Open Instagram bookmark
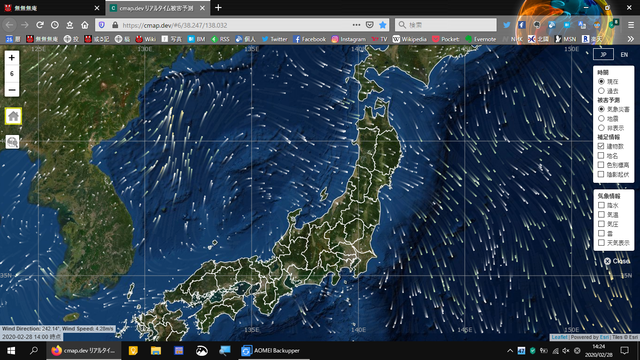640x360 pixels. [x=349, y=39]
